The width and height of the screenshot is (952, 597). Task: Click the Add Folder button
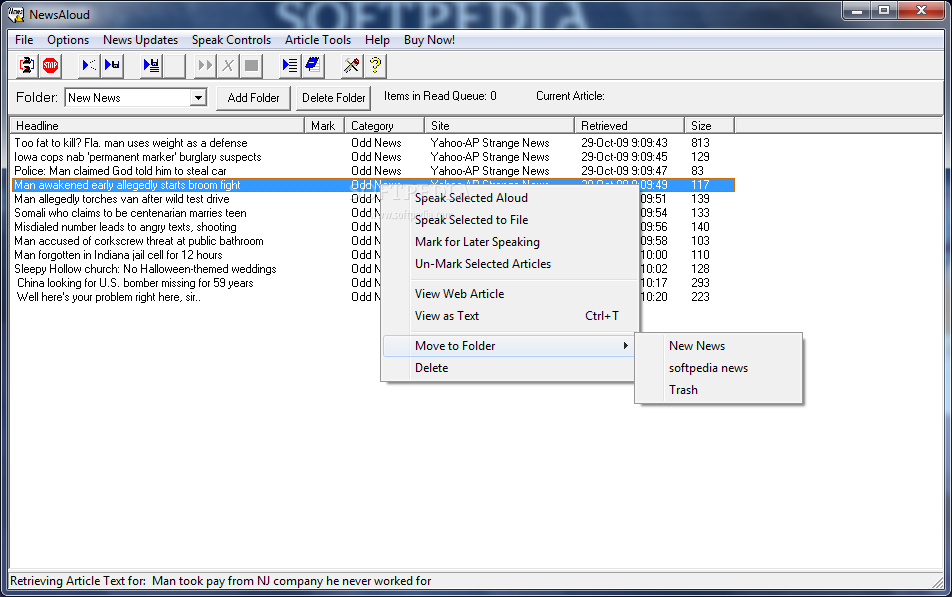(253, 98)
